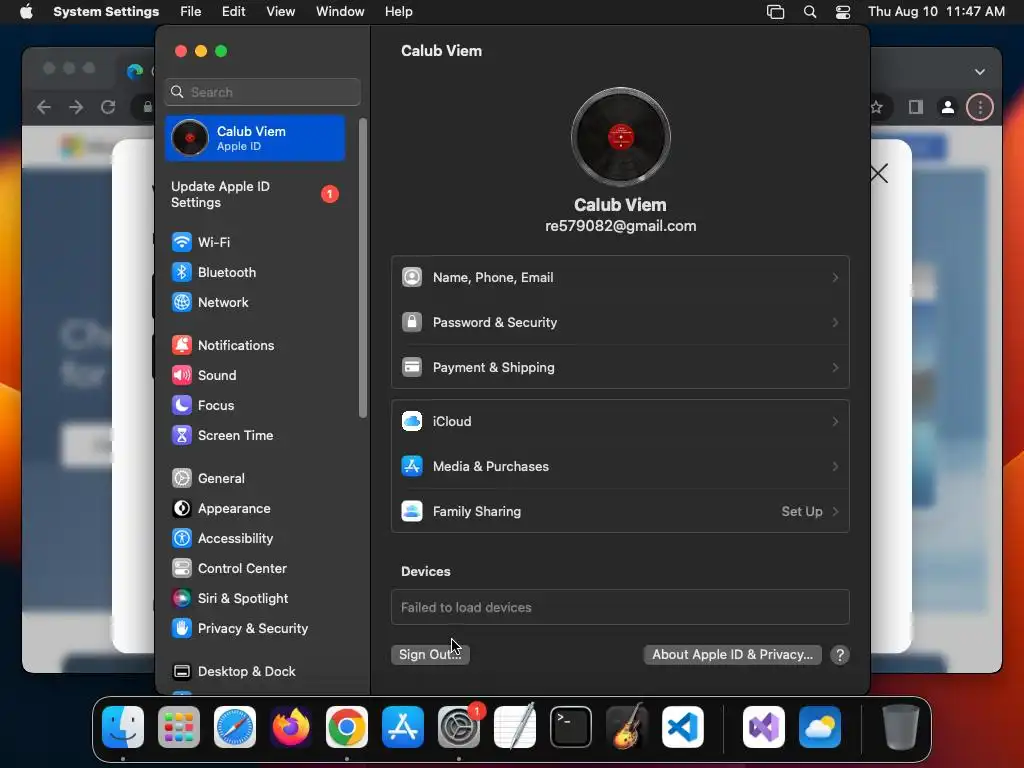
Task: Open Payment & Shipping row
Action: click(620, 368)
